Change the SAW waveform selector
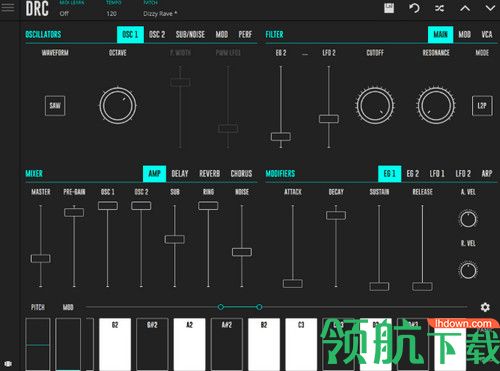500x371 pixels. 55,106
